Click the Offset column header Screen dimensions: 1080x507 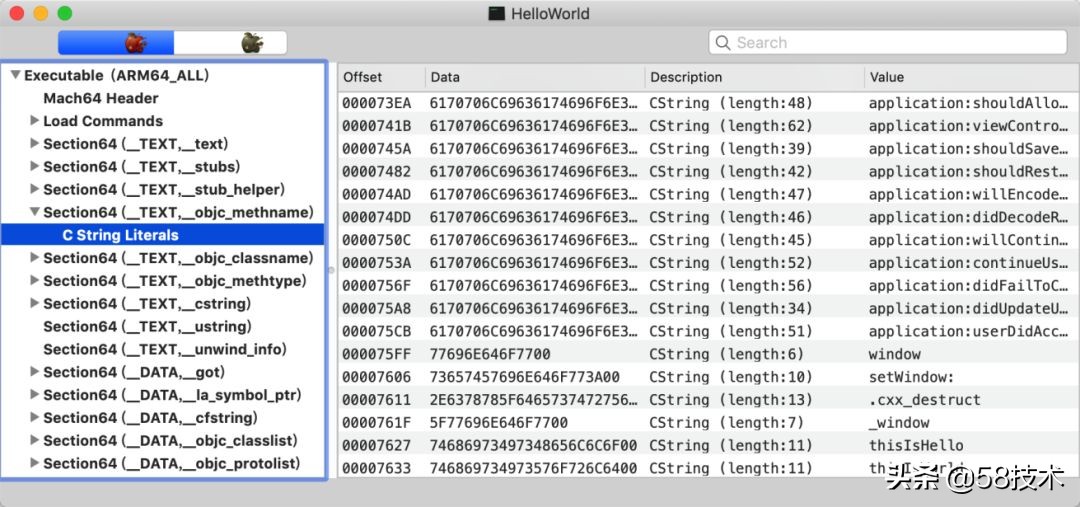pyautogui.click(x=382, y=77)
